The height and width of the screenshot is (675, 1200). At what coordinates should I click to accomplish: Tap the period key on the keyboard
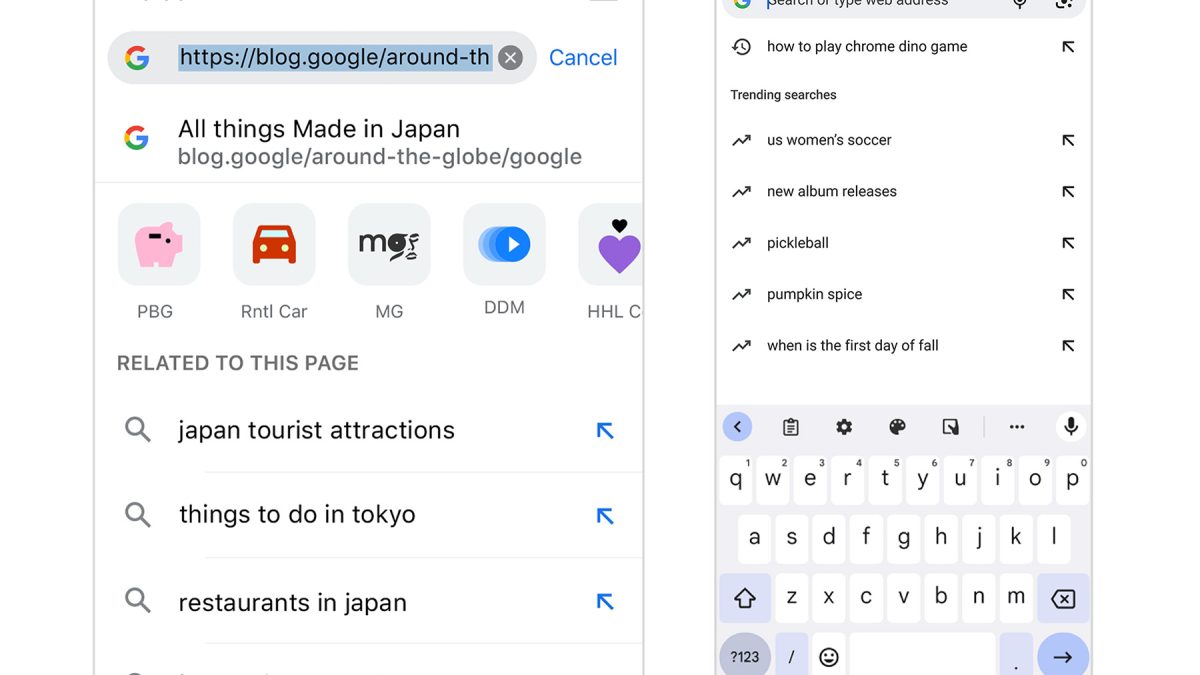1016,655
